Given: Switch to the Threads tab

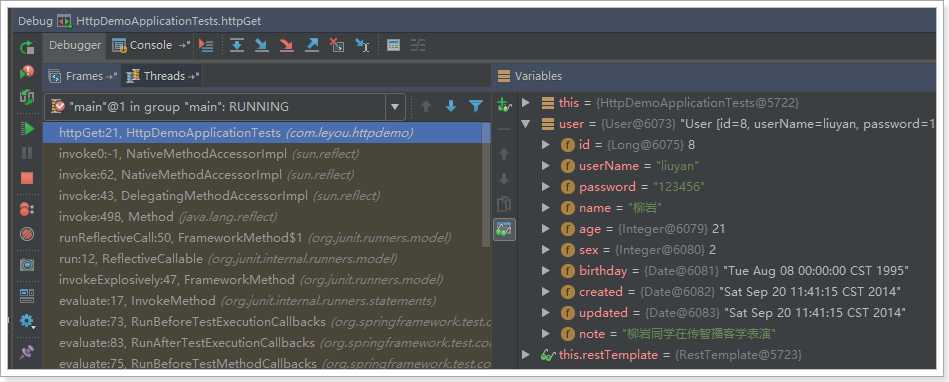Looking at the screenshot, I should (x=162, y=76).
